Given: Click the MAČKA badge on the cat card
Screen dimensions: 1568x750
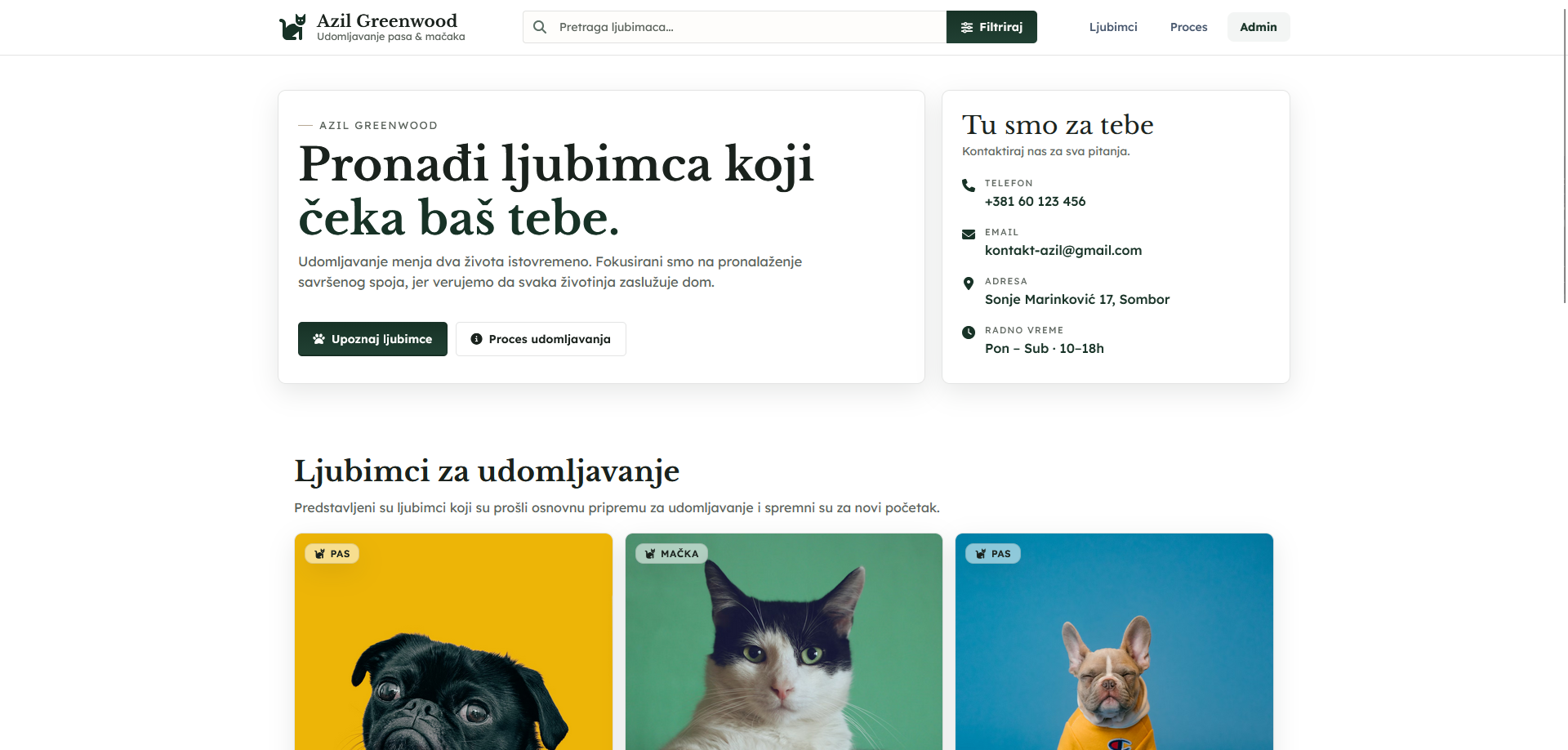Looking at the screenshot, I should click(671, 554).
